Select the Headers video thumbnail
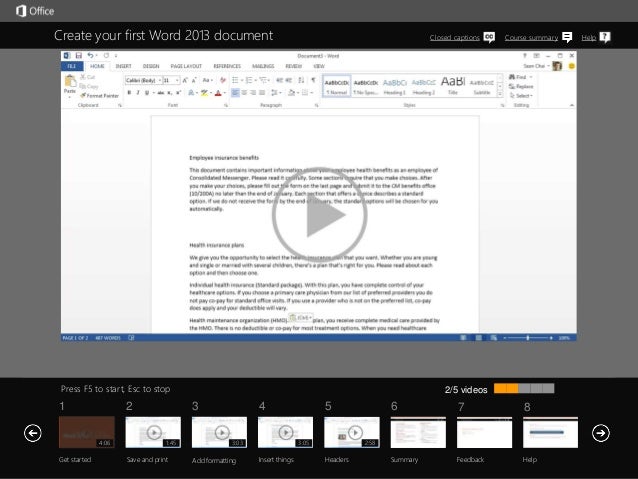 coord(352,432)
